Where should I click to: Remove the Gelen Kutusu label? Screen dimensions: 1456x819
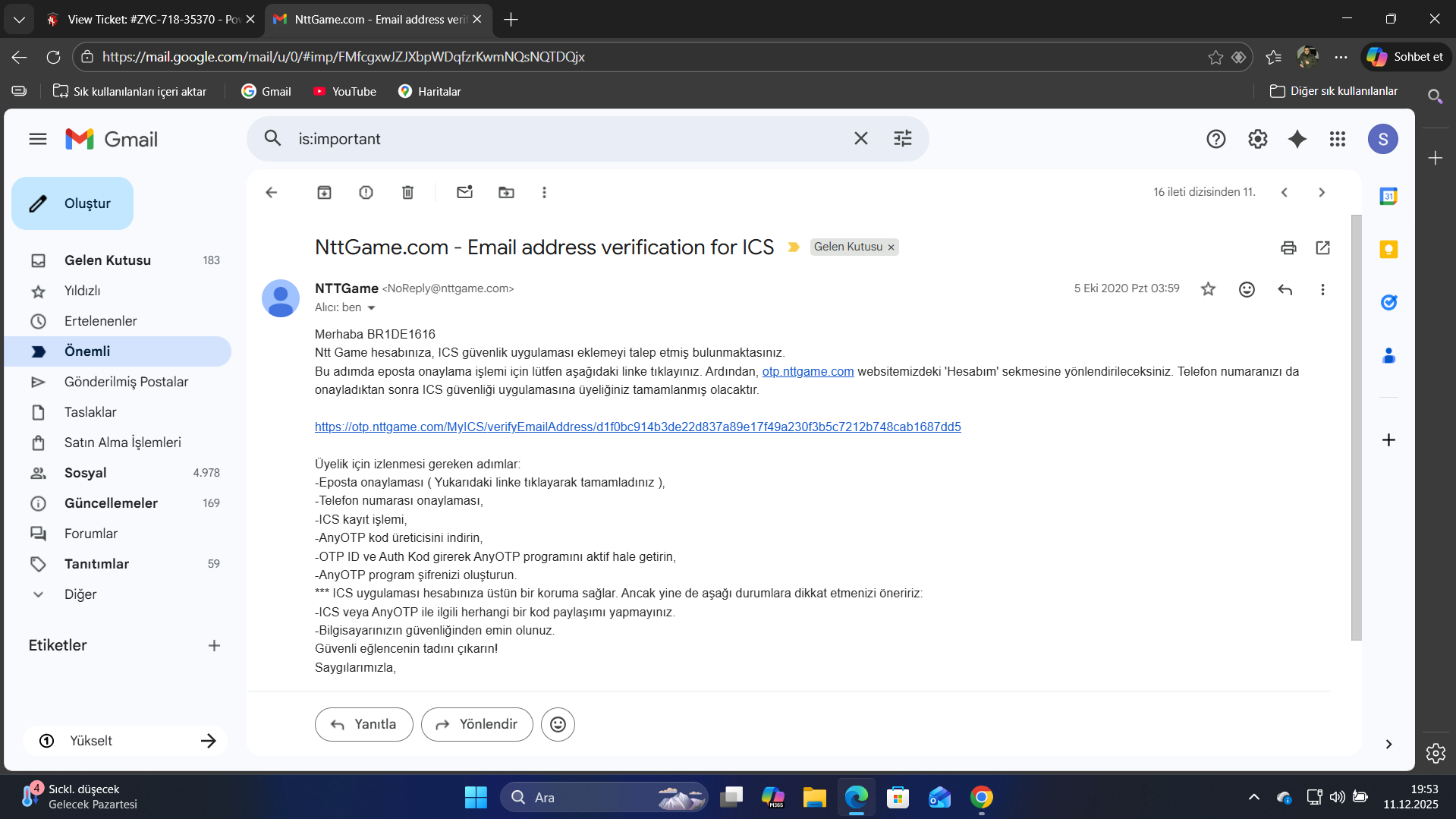[892, 247]
